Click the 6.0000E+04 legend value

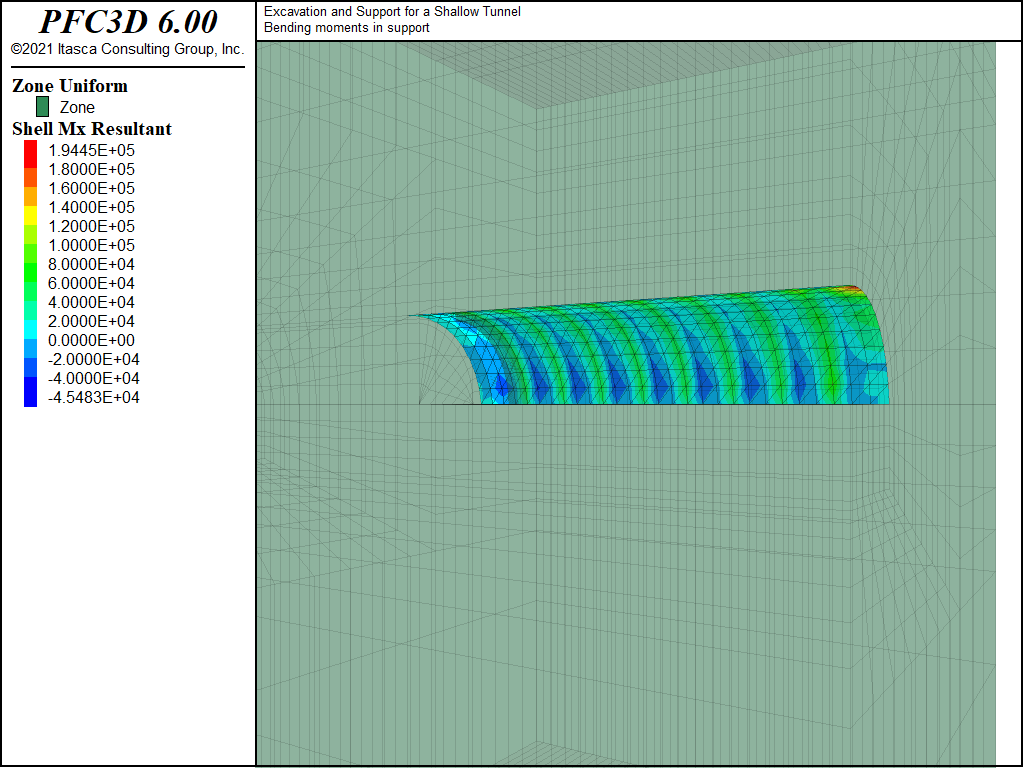(91, 283)
